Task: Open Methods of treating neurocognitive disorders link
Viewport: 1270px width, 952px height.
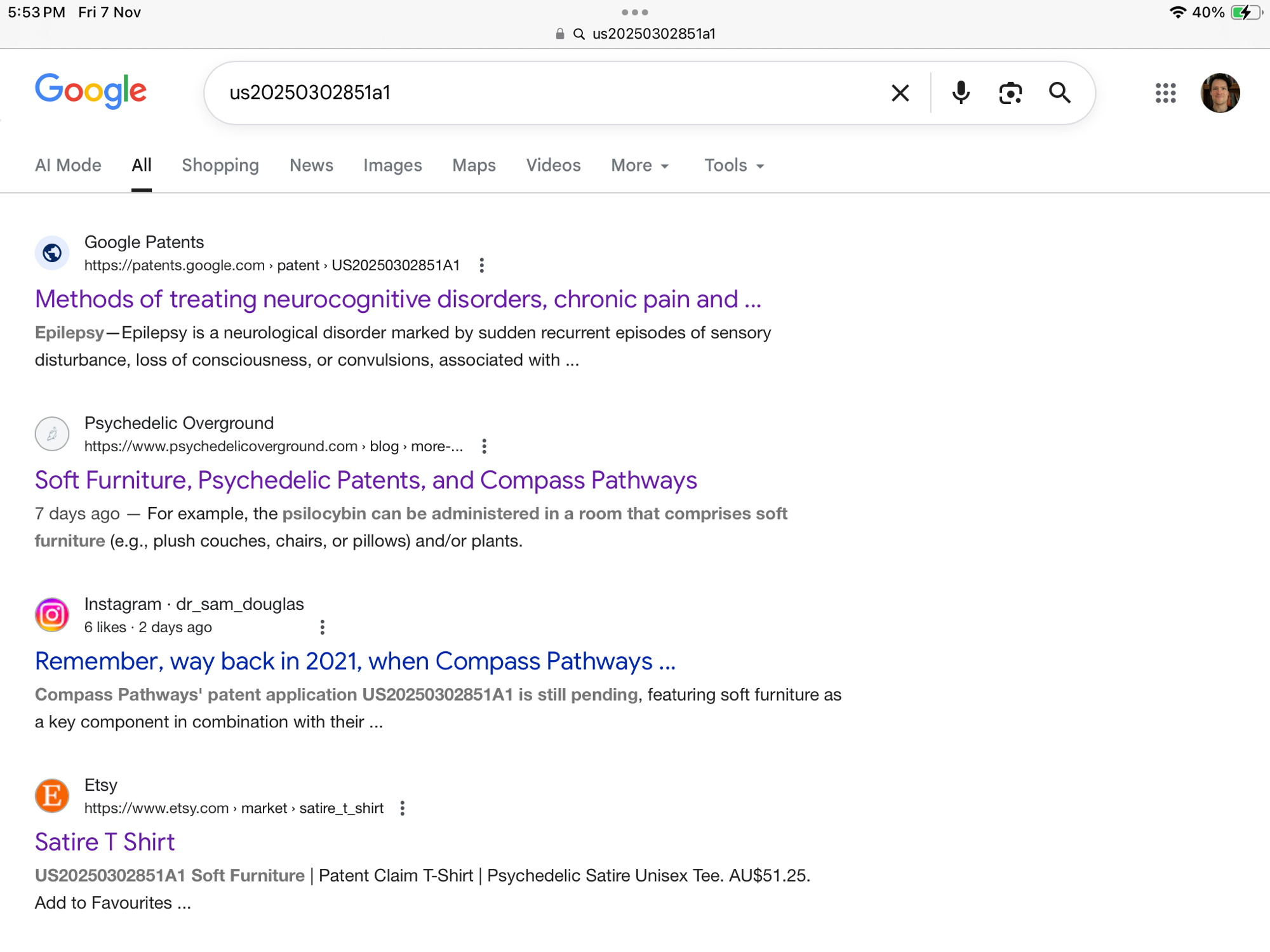Action: click(398, 299)
